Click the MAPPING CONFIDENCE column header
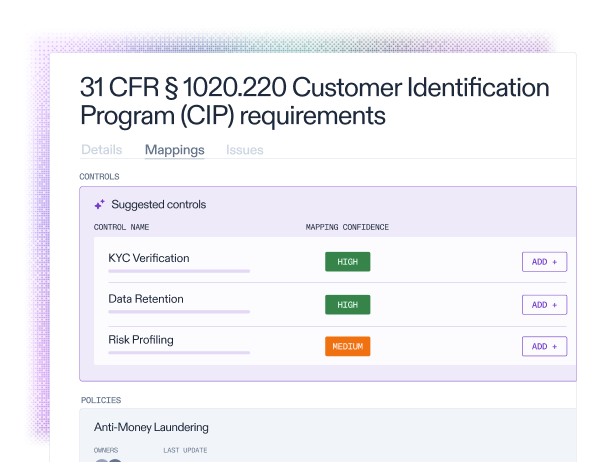This screenshot has width=604, height=462. (347, 227)
